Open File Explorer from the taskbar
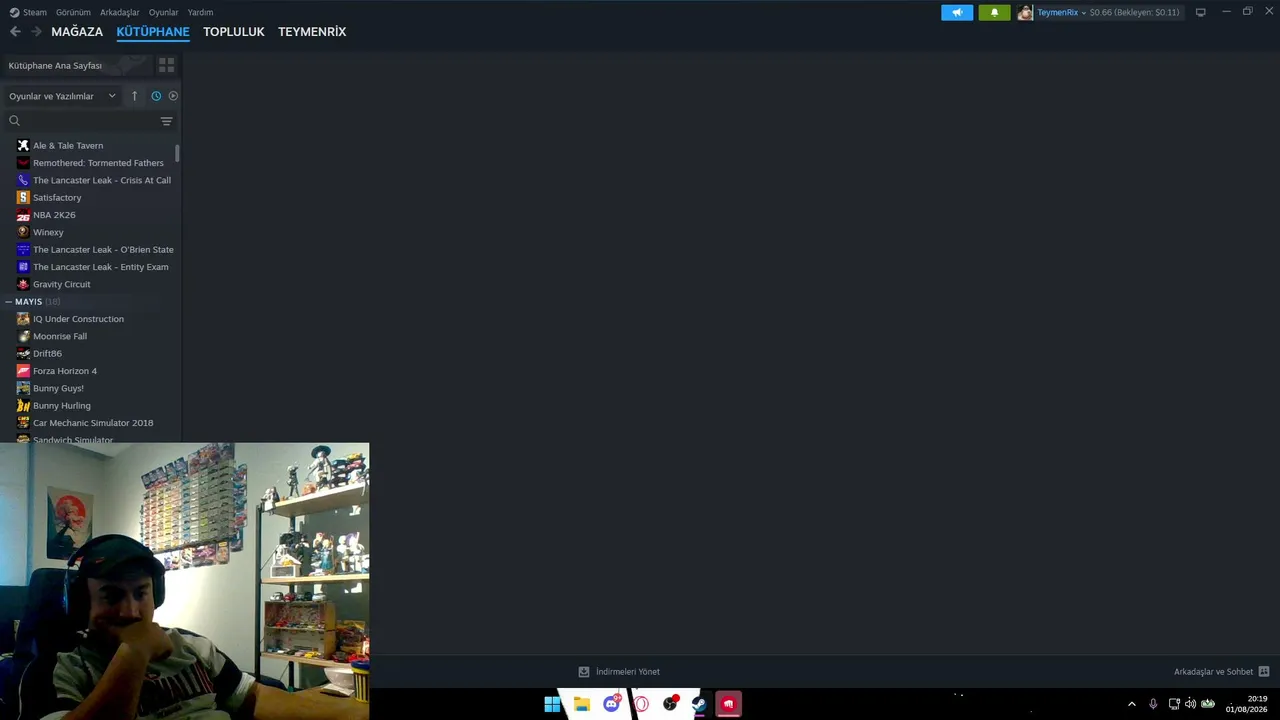Viewport: 1280px width, 720px height. pos(582,704)
